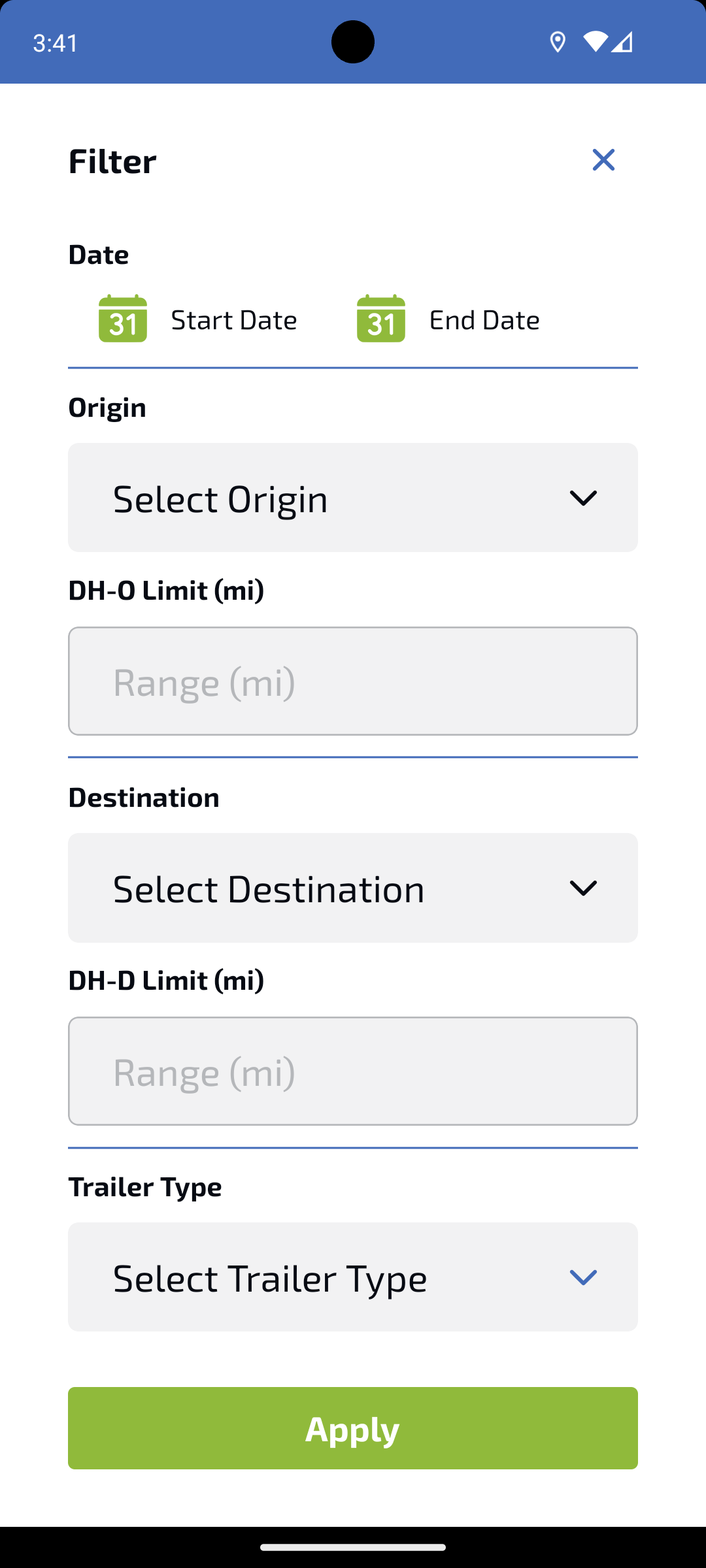Choose the Start Date label

[x=234, y=320]
